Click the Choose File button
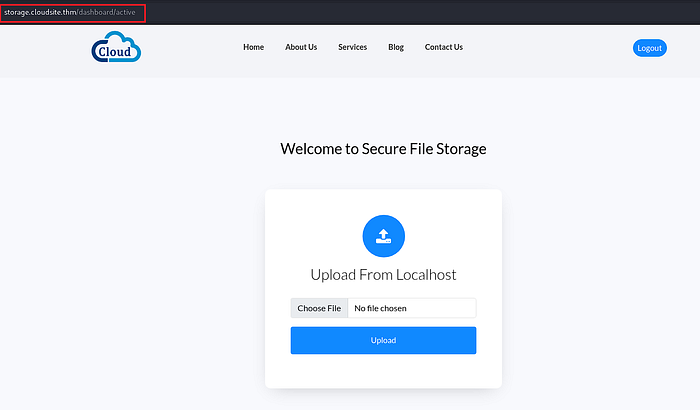The image size is (700, 410). pyautogui.click(x=319, y=308)
